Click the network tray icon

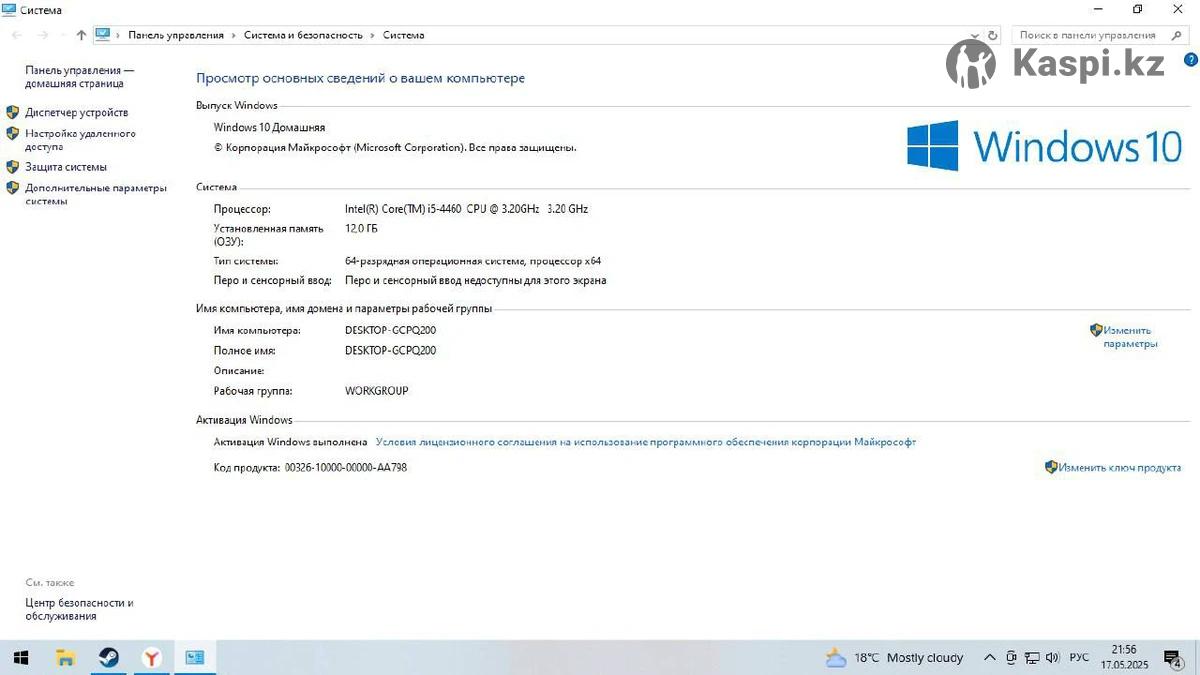pyautogui.click(x=1032, y=658)
